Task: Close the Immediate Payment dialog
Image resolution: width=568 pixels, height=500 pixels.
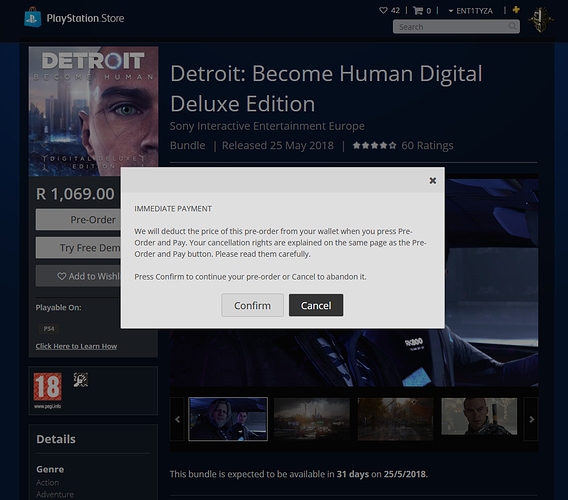Action: coord(433,180)
